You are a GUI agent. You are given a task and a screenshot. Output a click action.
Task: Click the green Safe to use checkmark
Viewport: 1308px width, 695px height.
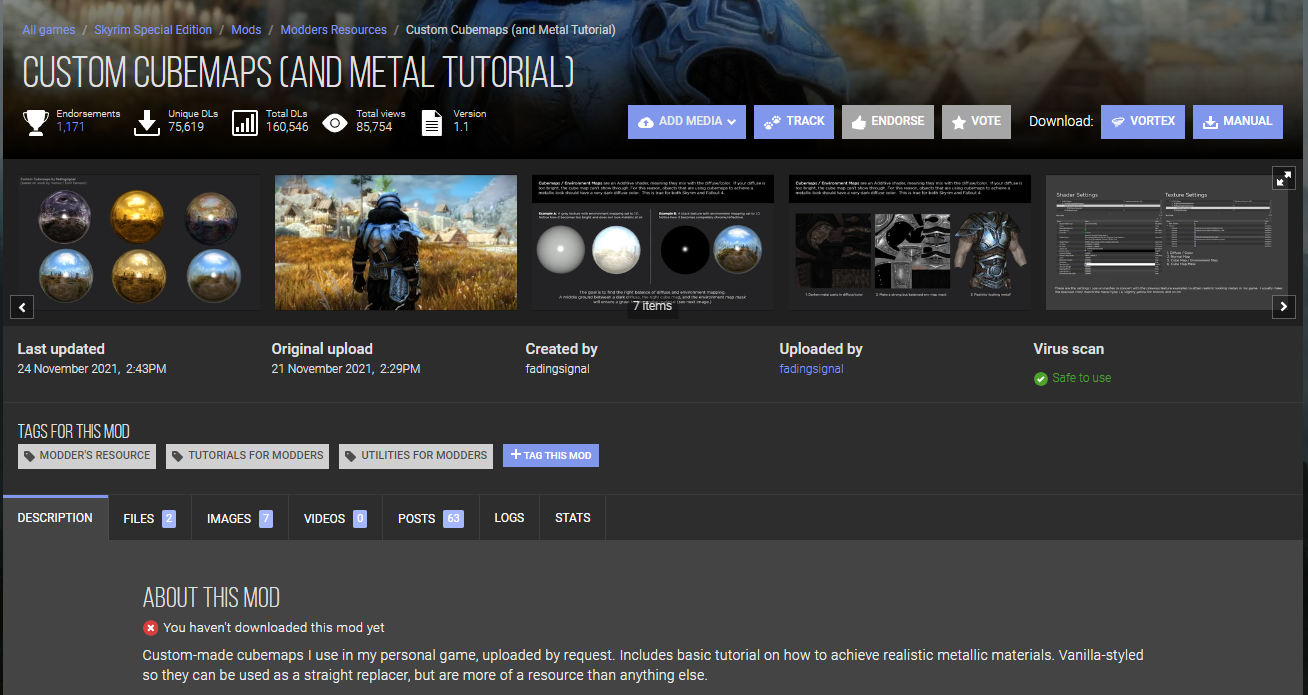1041,379
